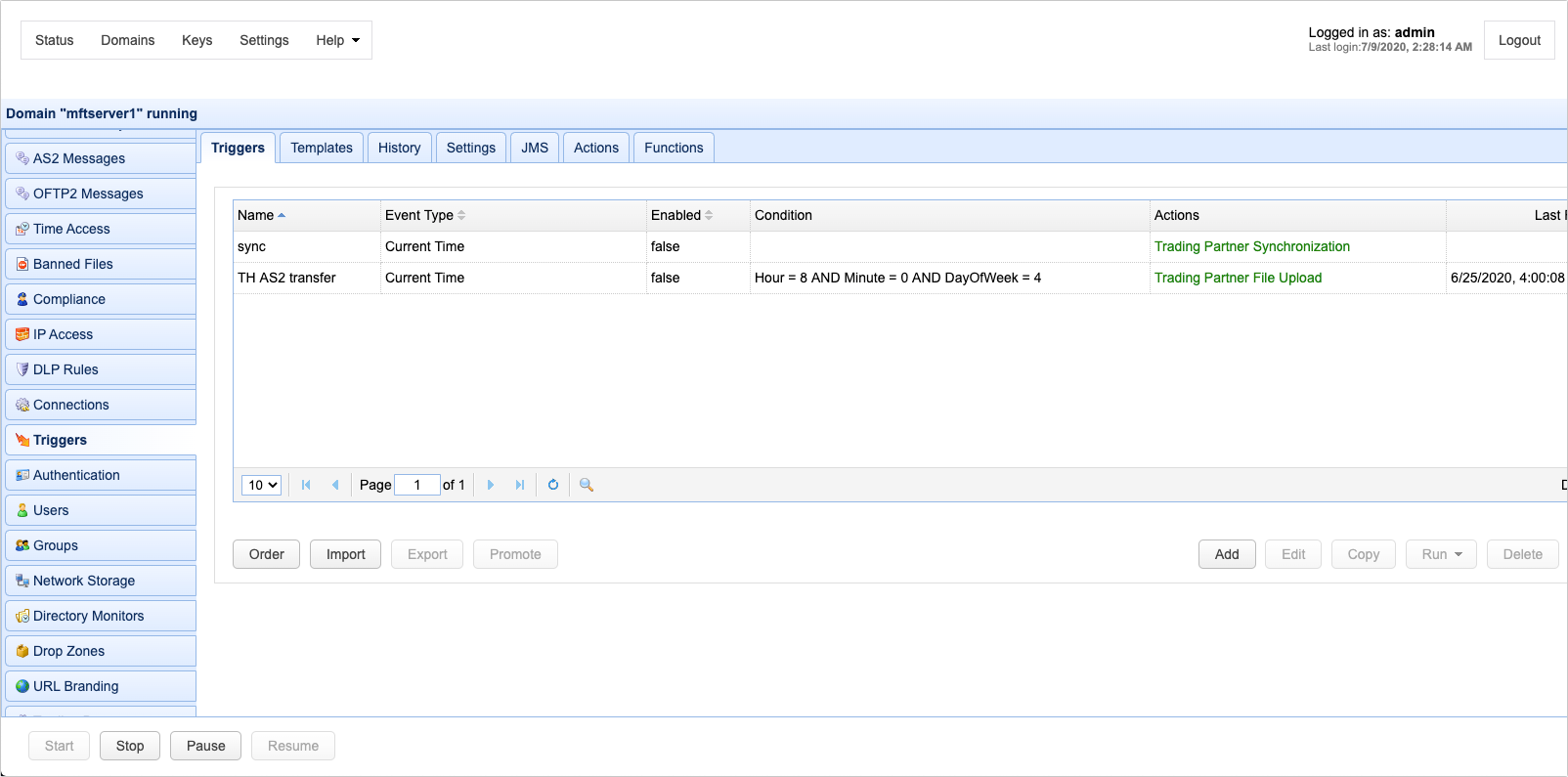Click the Drop Zones sidebar icon
1568x777 pixels.
(x=22, y=651)
